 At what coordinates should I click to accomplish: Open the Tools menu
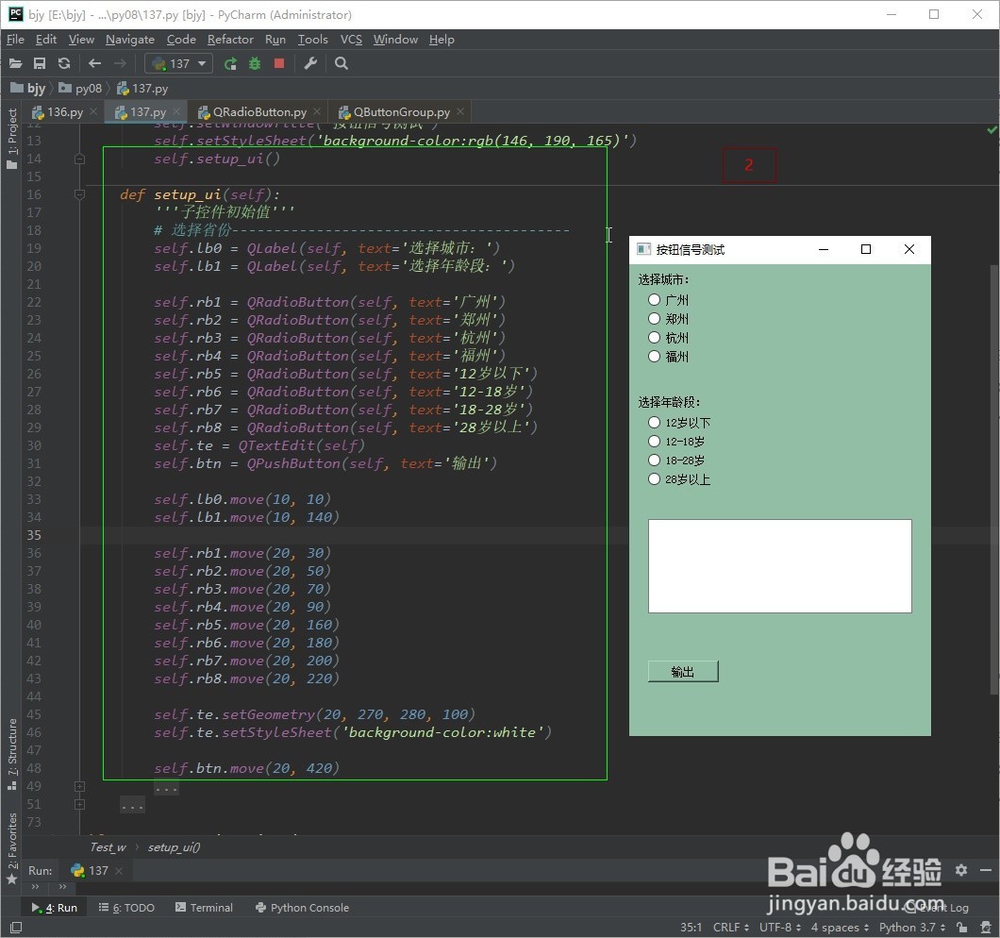[313, 40]
